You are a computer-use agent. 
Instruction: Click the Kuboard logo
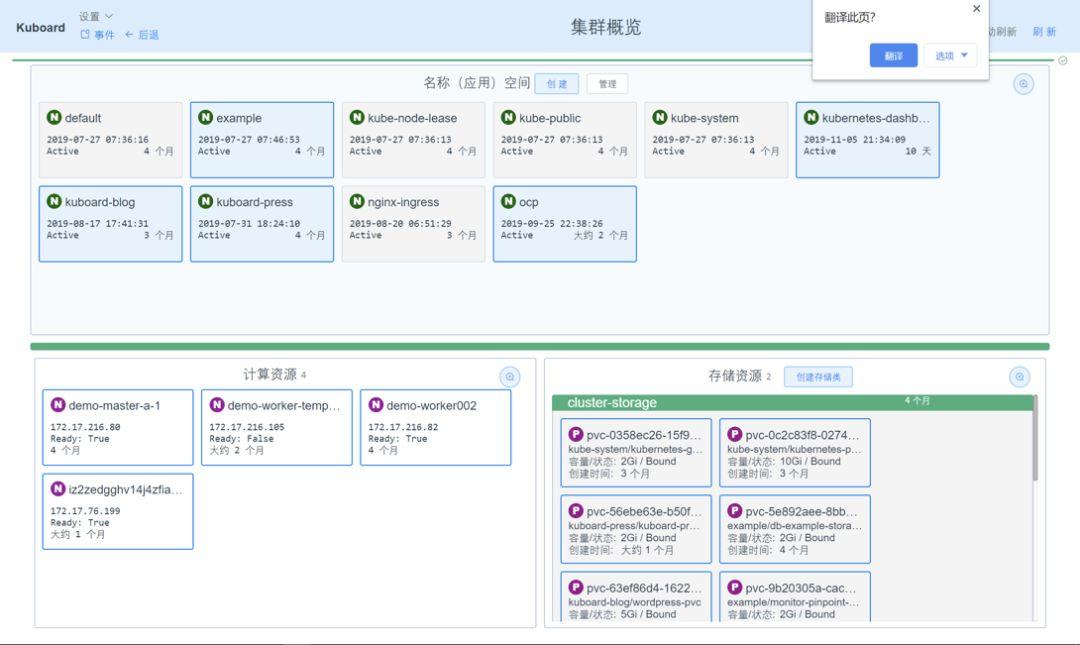coord(39,27)
